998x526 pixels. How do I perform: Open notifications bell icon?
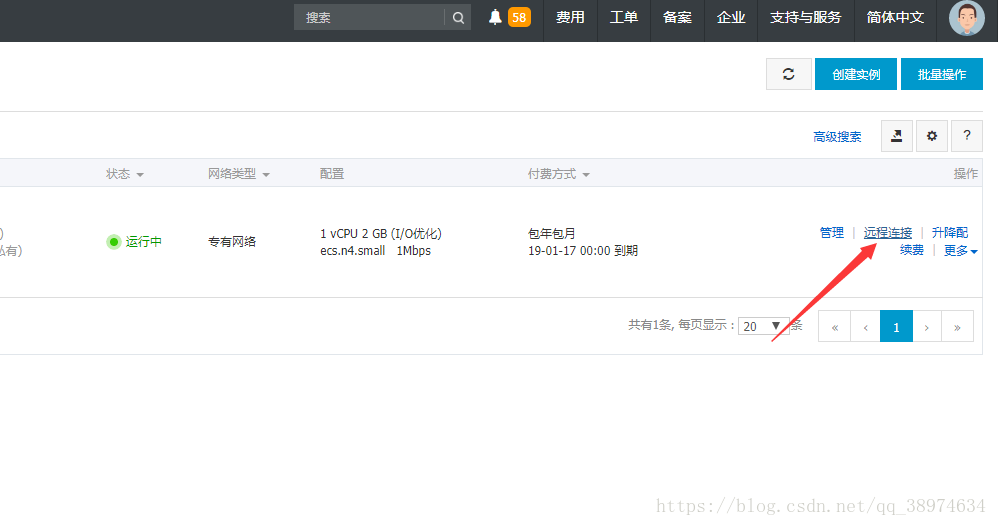[495, 17]
